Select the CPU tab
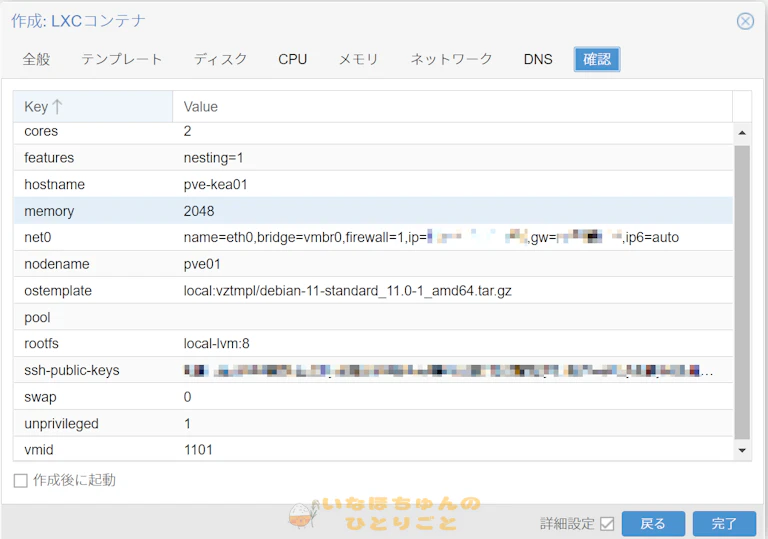 [x=292, y=59]
